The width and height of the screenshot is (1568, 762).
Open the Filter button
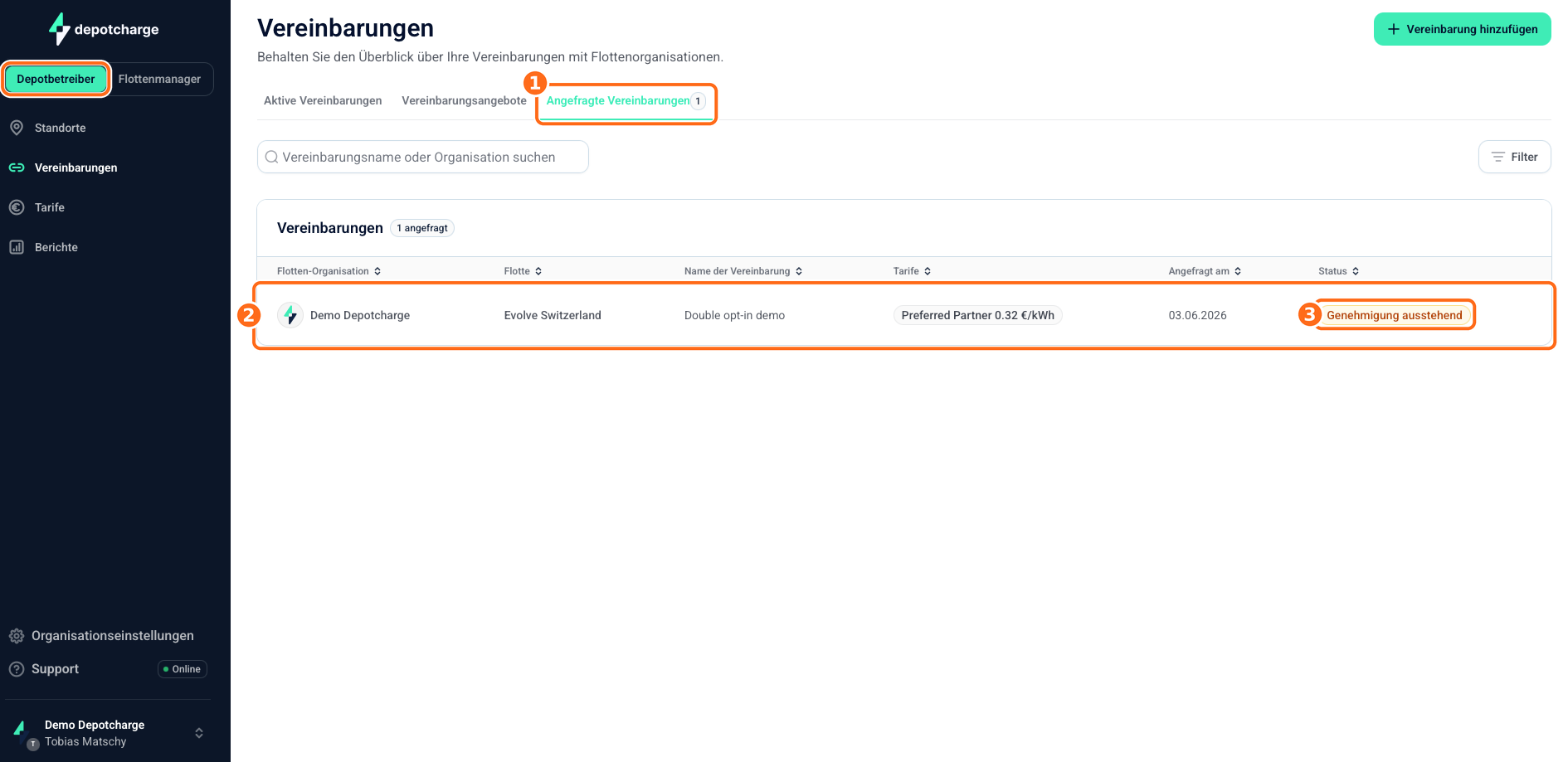point(1514,157)
